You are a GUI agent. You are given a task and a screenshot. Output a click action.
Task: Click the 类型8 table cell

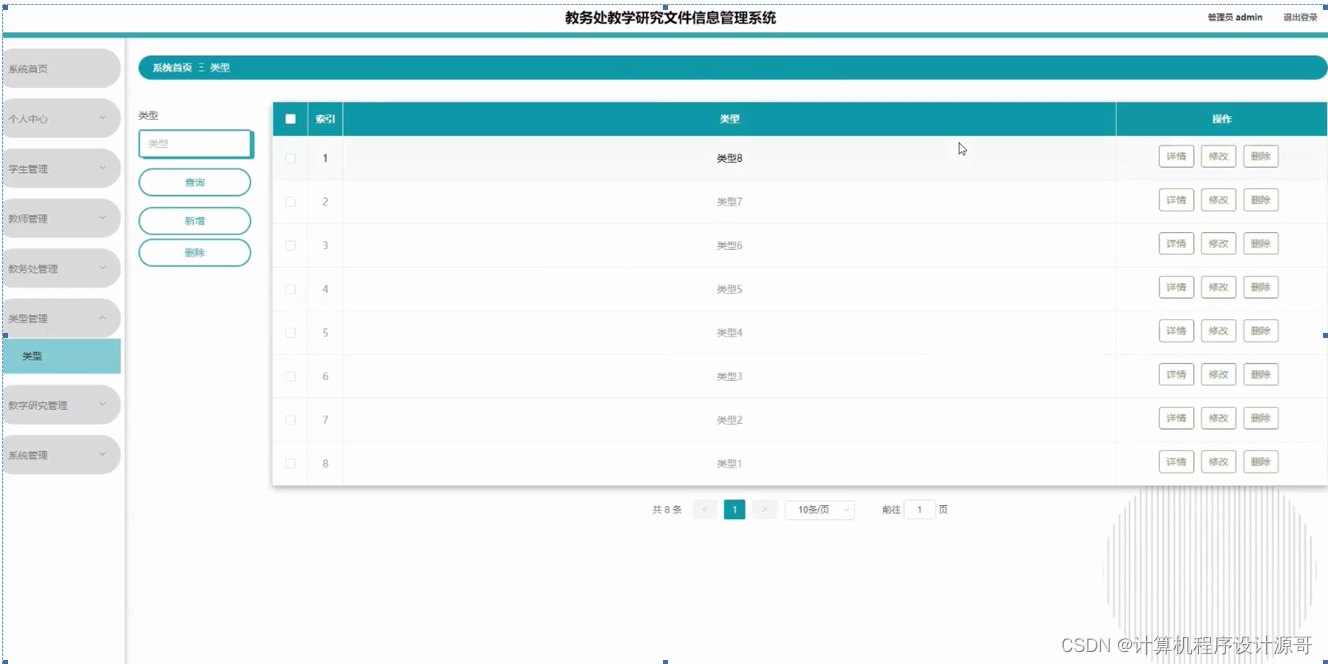[x=730, y=158]
